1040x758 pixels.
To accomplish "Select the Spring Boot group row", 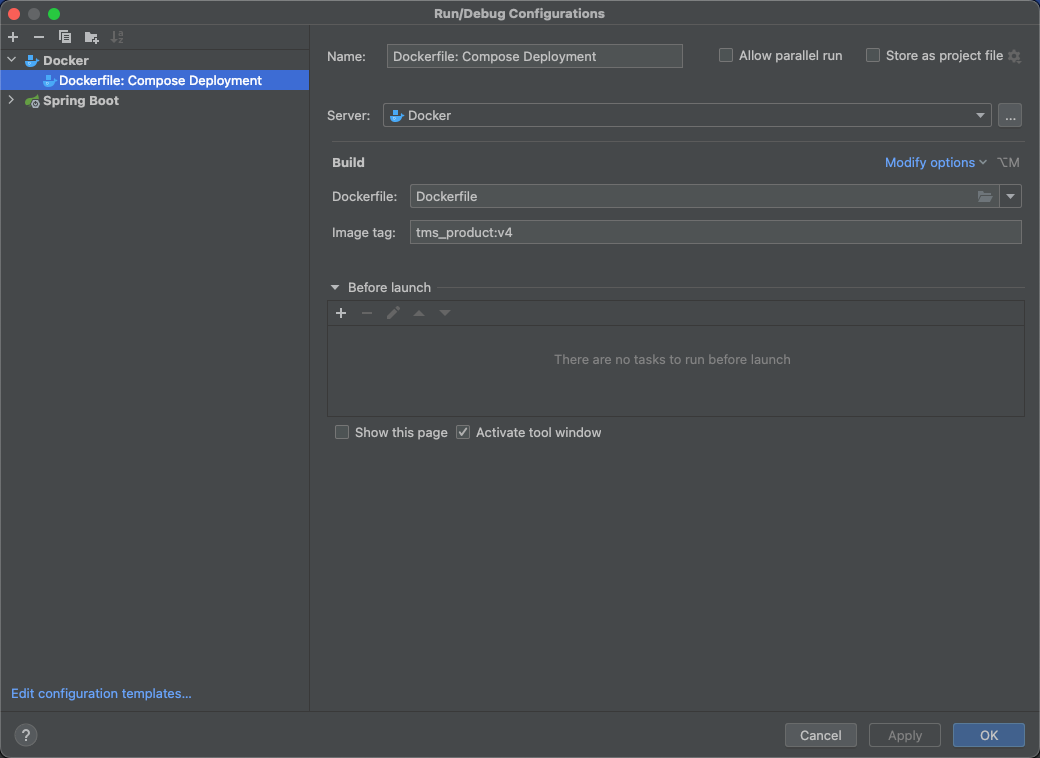I will point(155,101).
